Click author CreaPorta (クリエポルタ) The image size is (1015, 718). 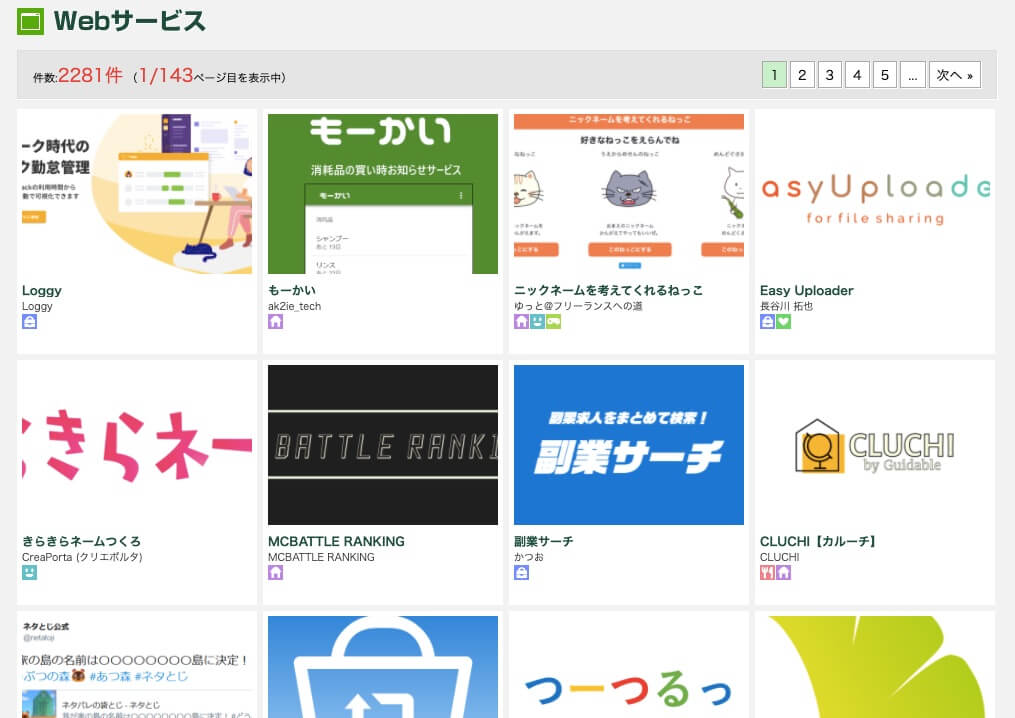[82, 557]
